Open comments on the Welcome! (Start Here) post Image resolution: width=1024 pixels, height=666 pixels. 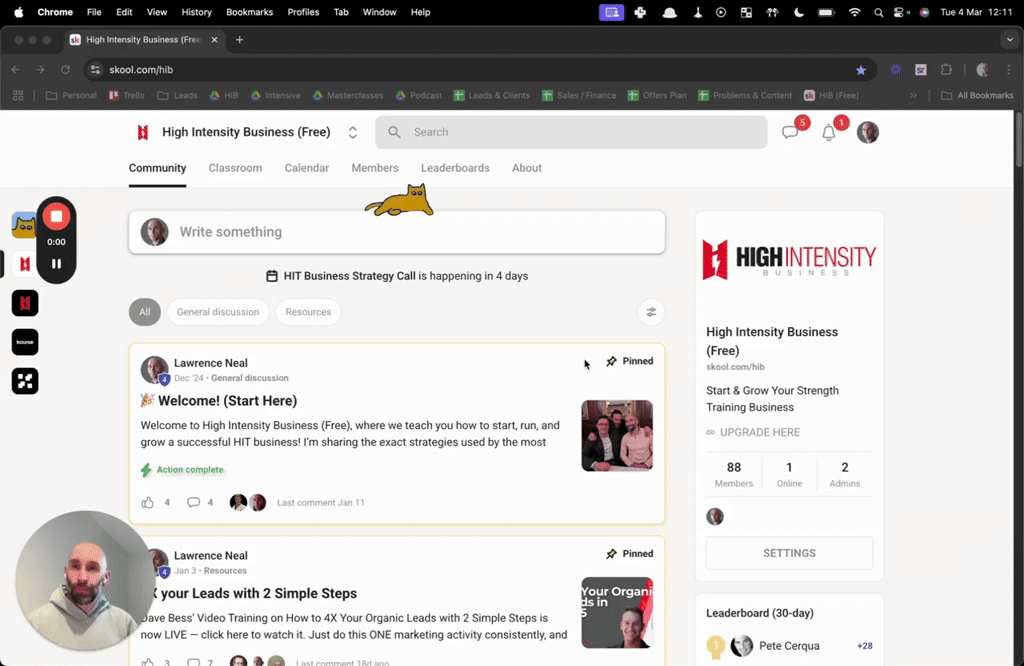[x=193, y=502]
